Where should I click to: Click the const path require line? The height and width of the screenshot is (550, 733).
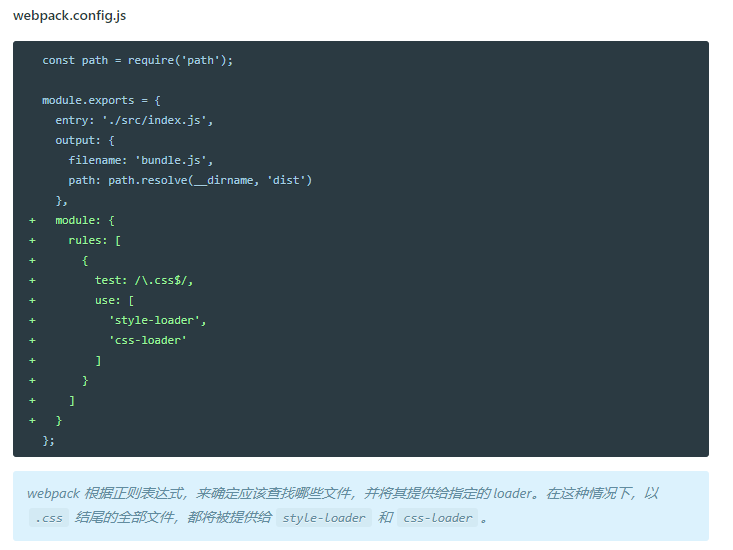coord(137,60)
